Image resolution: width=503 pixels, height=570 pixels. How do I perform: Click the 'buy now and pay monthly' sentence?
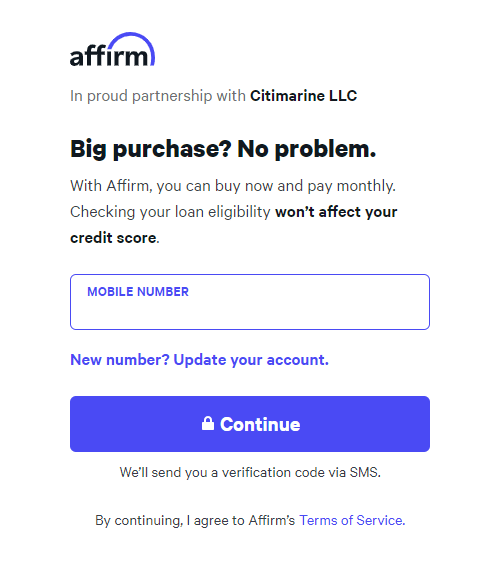pos(233,186)
